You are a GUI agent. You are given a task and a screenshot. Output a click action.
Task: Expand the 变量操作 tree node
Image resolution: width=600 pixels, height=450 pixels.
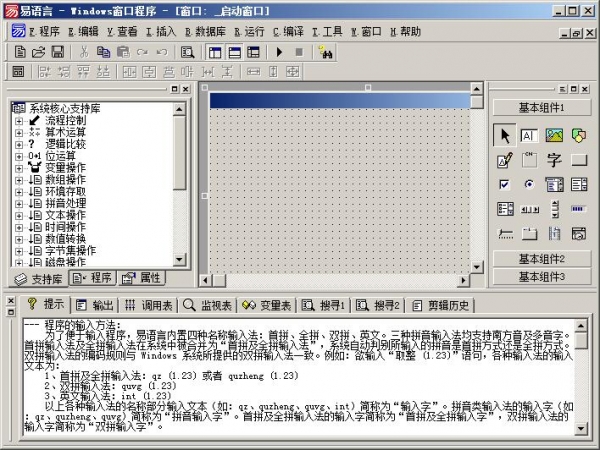tap(19, 168)
